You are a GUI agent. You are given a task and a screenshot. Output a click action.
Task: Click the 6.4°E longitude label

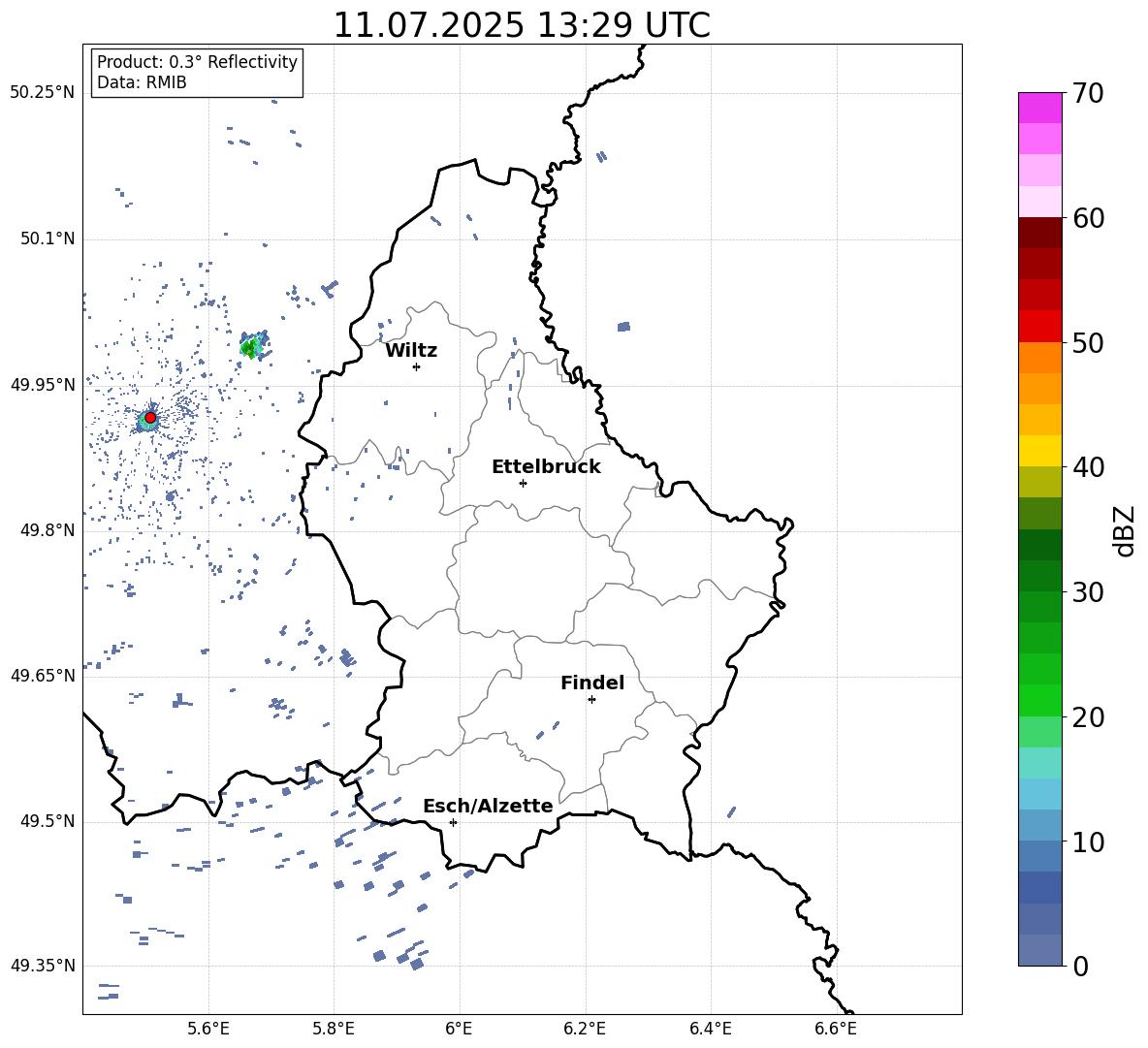click(x=710, y=1029)
